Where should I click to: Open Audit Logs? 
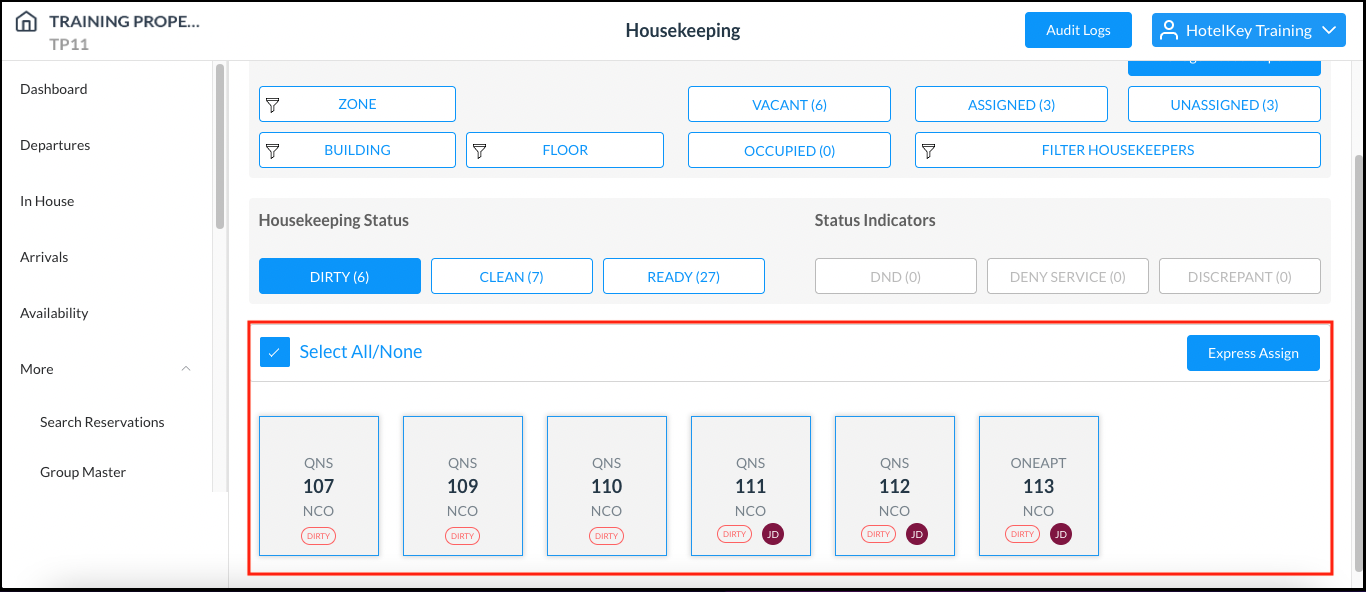click(x=1078, y=30)
